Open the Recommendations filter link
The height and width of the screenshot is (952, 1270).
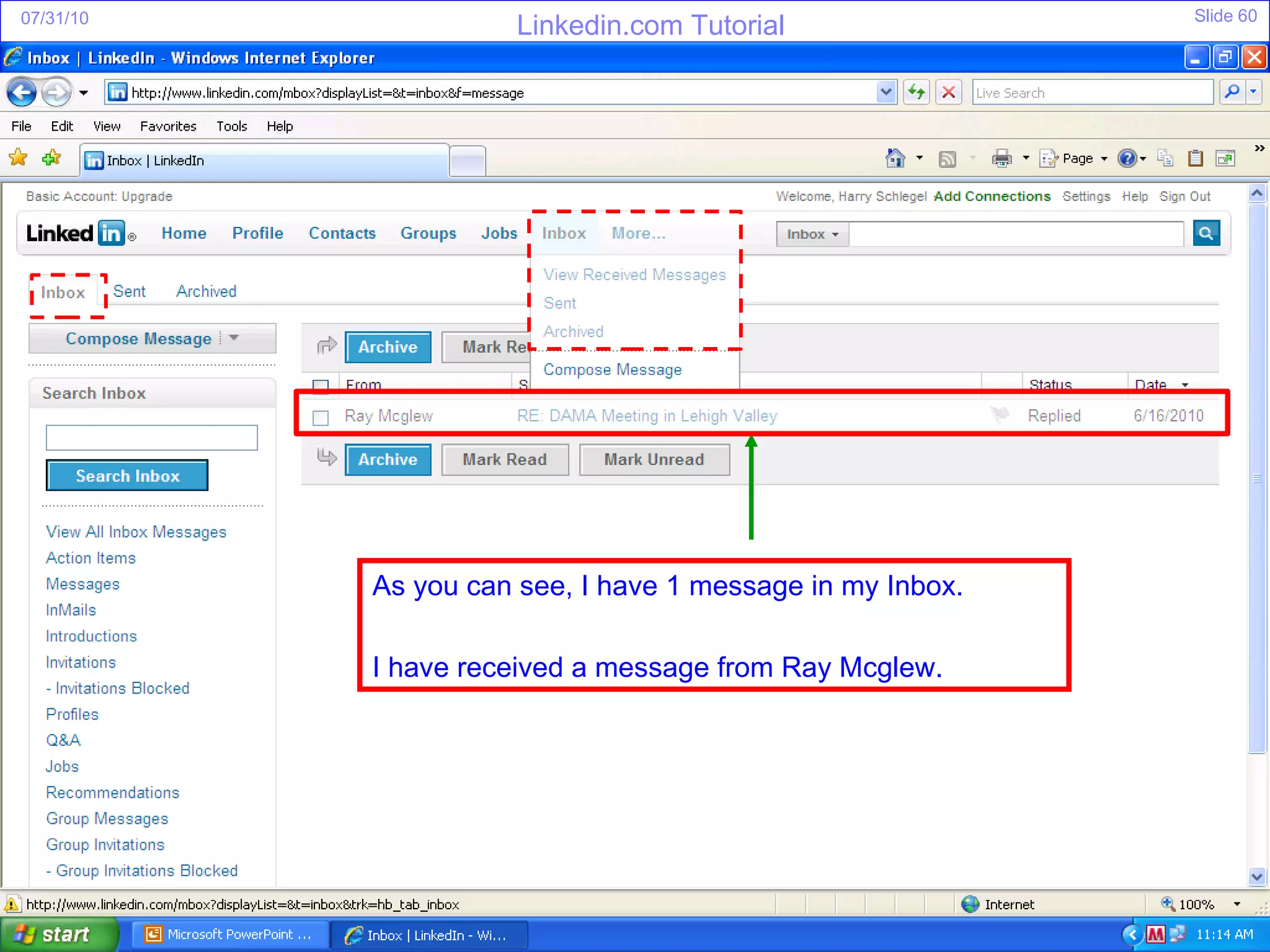pyautogui.click(x=112, y=792)
